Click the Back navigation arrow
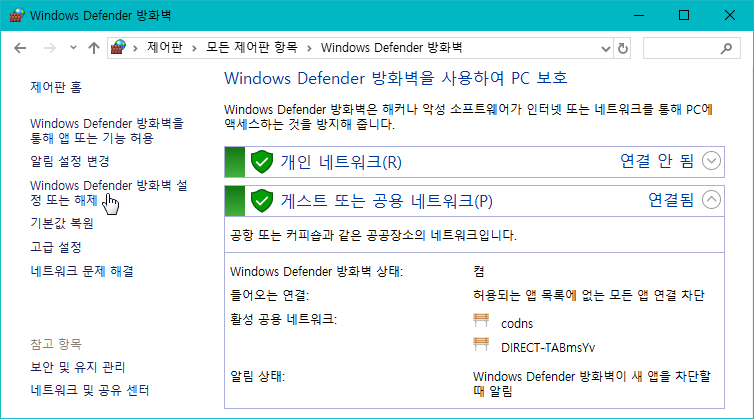This screenshot has width=754, height=419. [20, 48]
